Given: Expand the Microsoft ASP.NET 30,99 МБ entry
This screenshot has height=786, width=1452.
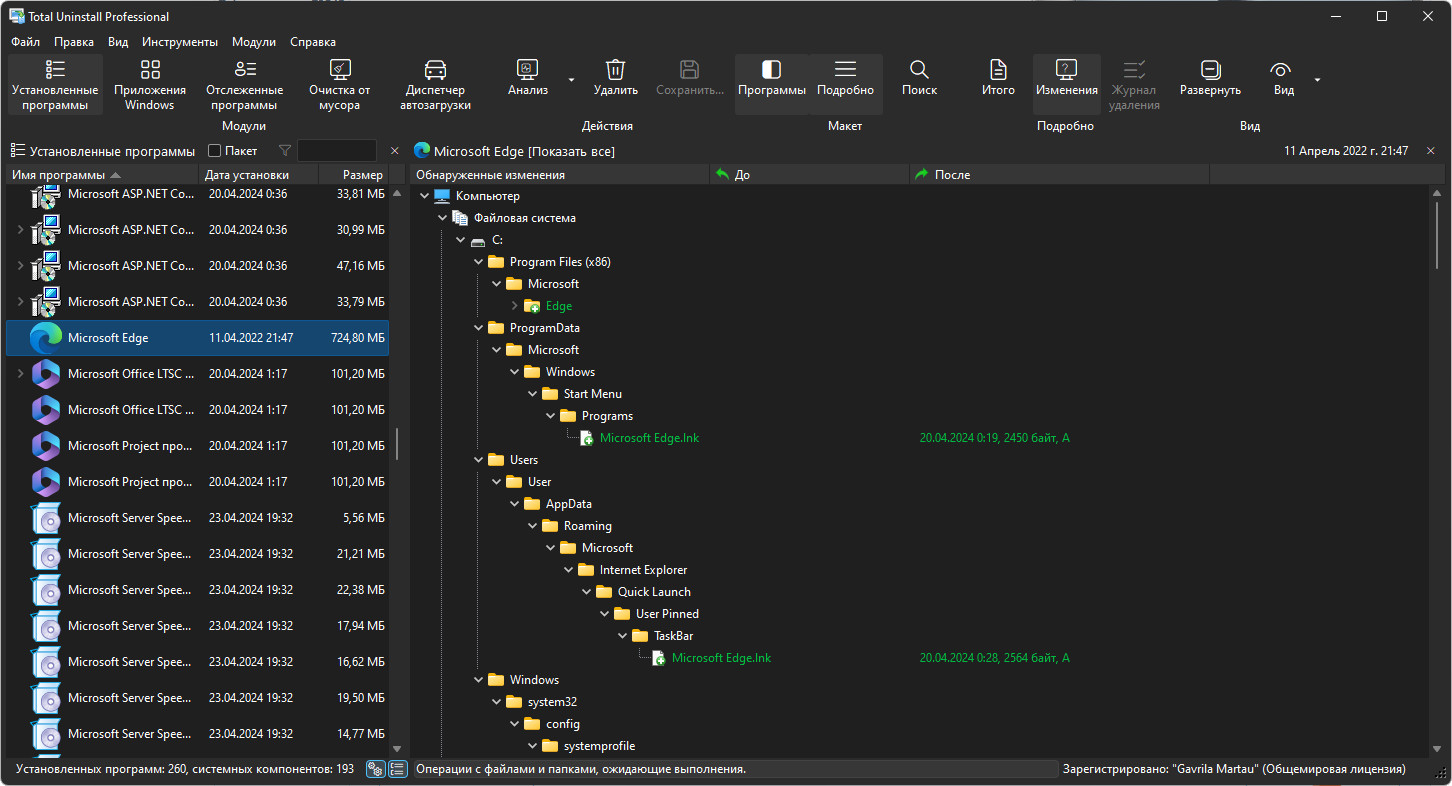Looking at the screenshot, I should tap(20, 230).
